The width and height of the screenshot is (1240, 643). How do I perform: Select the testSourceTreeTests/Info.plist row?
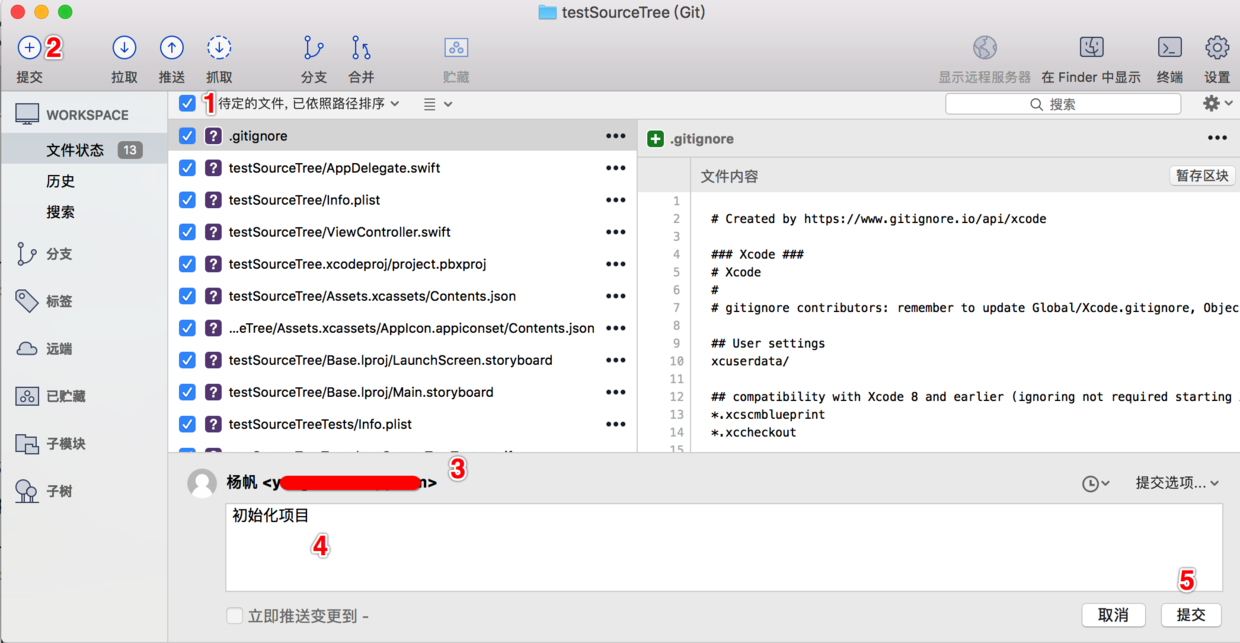click(403, 424)
